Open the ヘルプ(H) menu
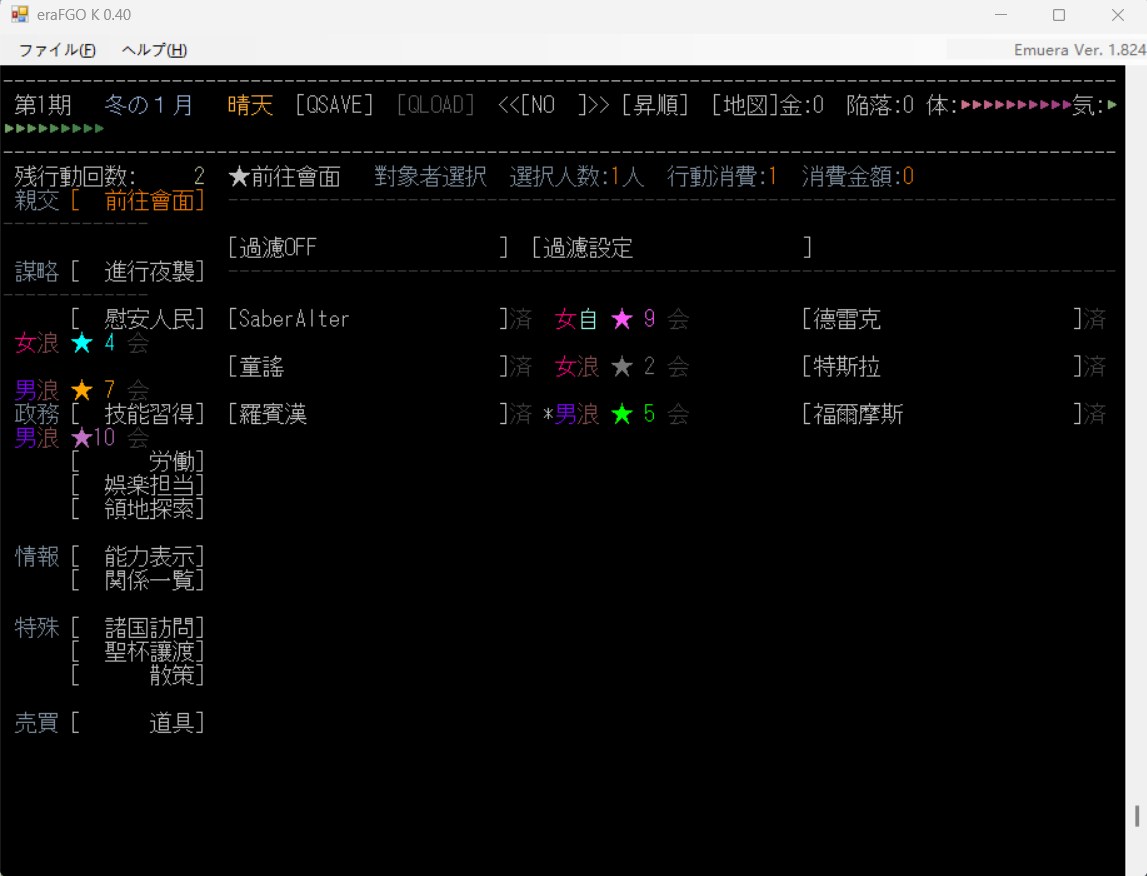This screenshot has height=876, width=1147. click(154, 50)
